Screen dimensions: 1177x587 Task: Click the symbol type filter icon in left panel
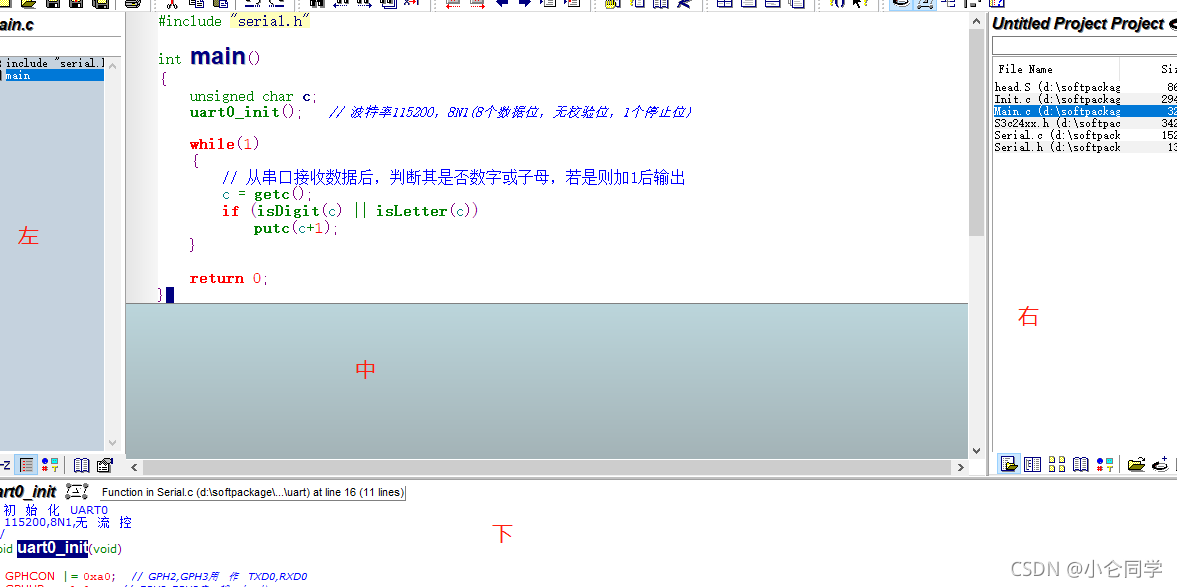[50, 465]
